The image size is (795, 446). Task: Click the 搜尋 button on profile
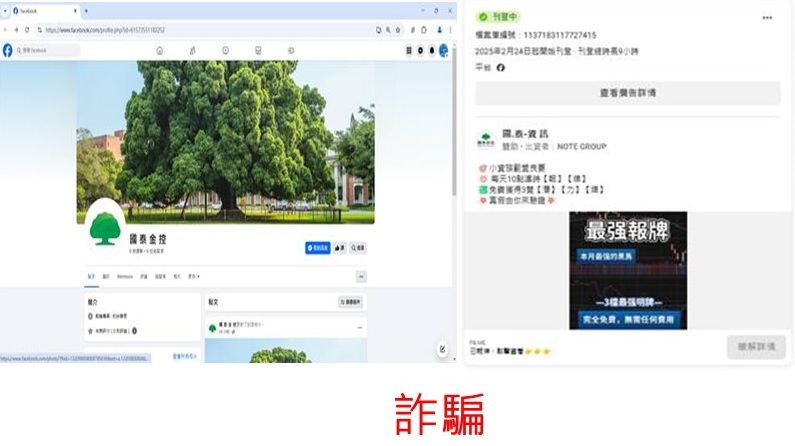click(x=357, y=248)
